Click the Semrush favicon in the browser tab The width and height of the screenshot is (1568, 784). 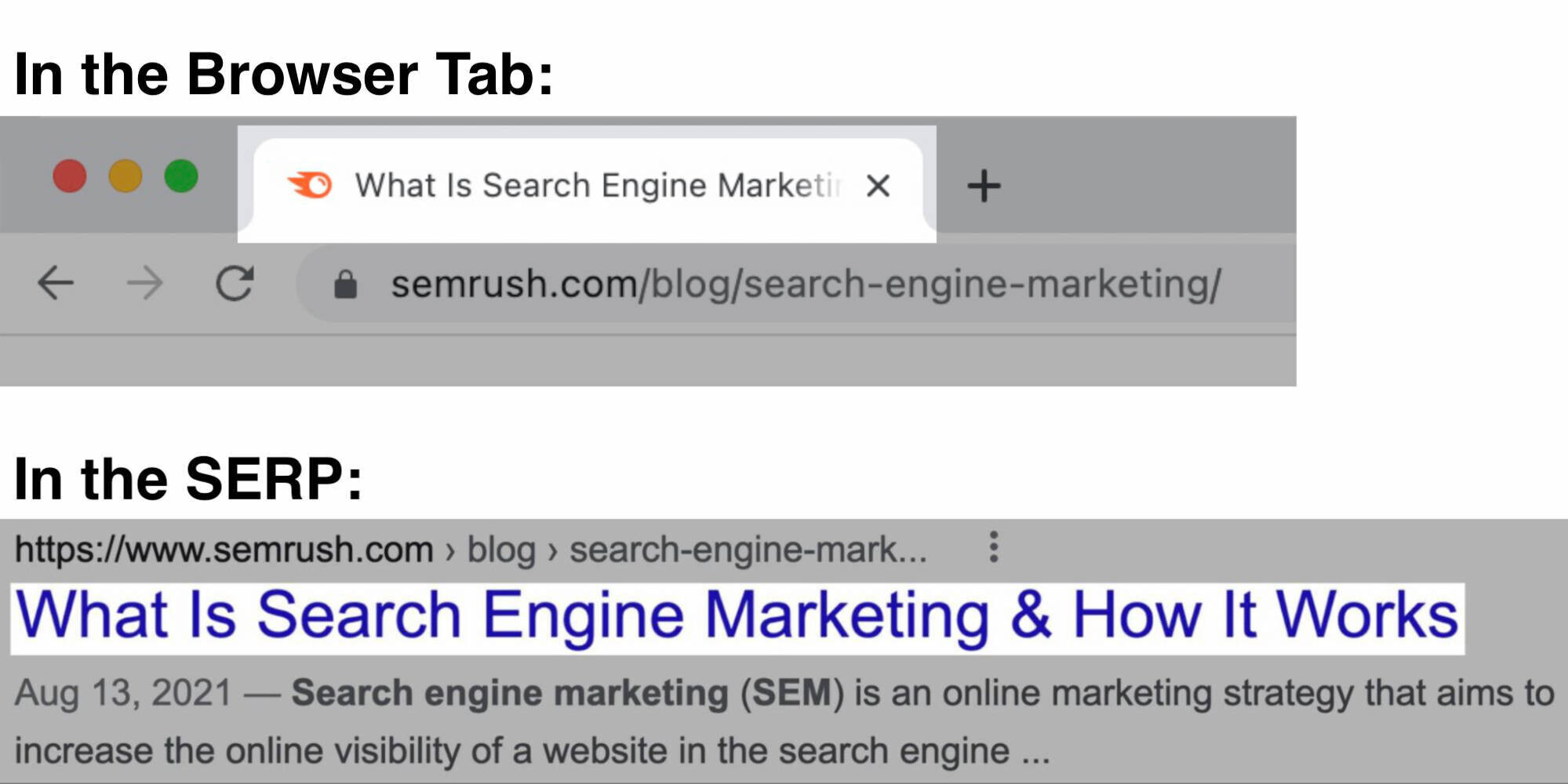[311, 185]
